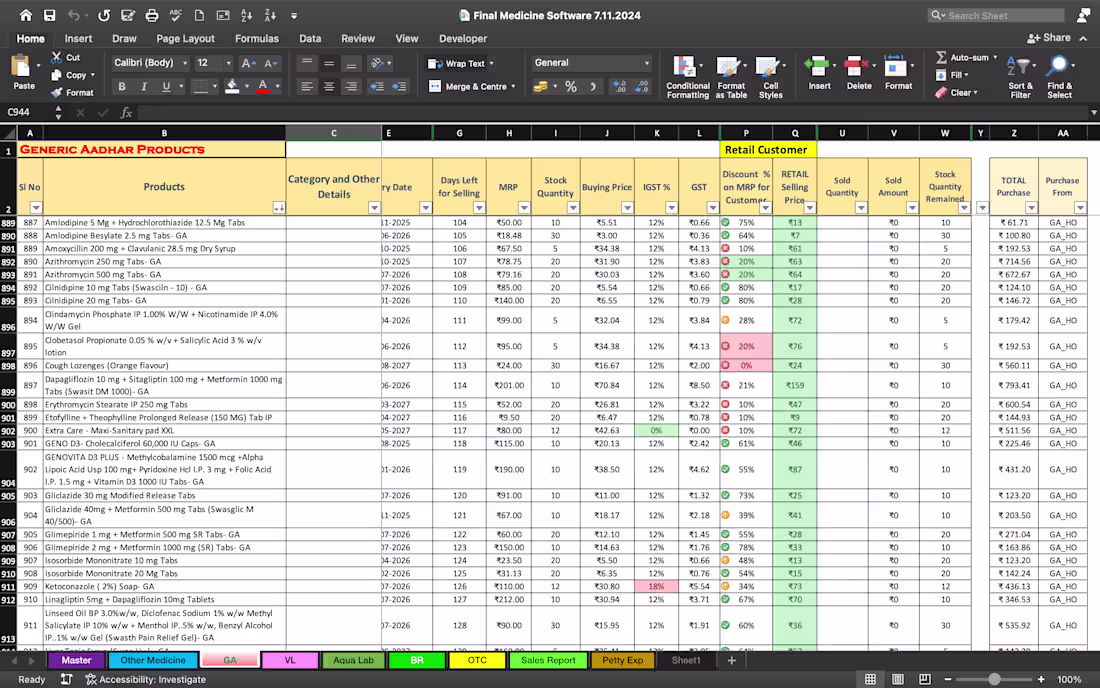Open the fill colour swatch

tap(232, 86)
